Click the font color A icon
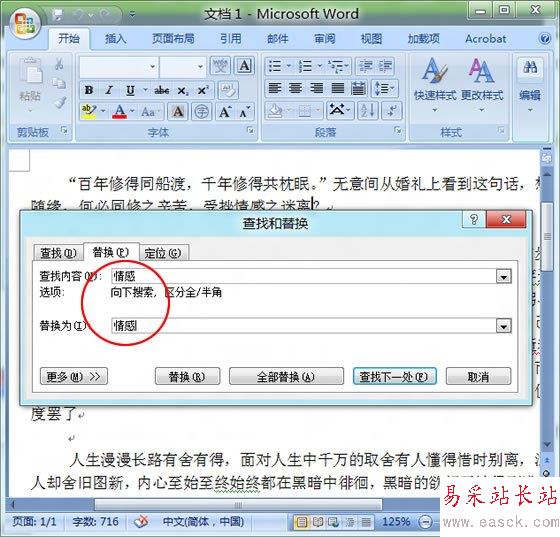The height and width of the screenshot is (537, 560). pyautogui.click(x=120, y=111)
